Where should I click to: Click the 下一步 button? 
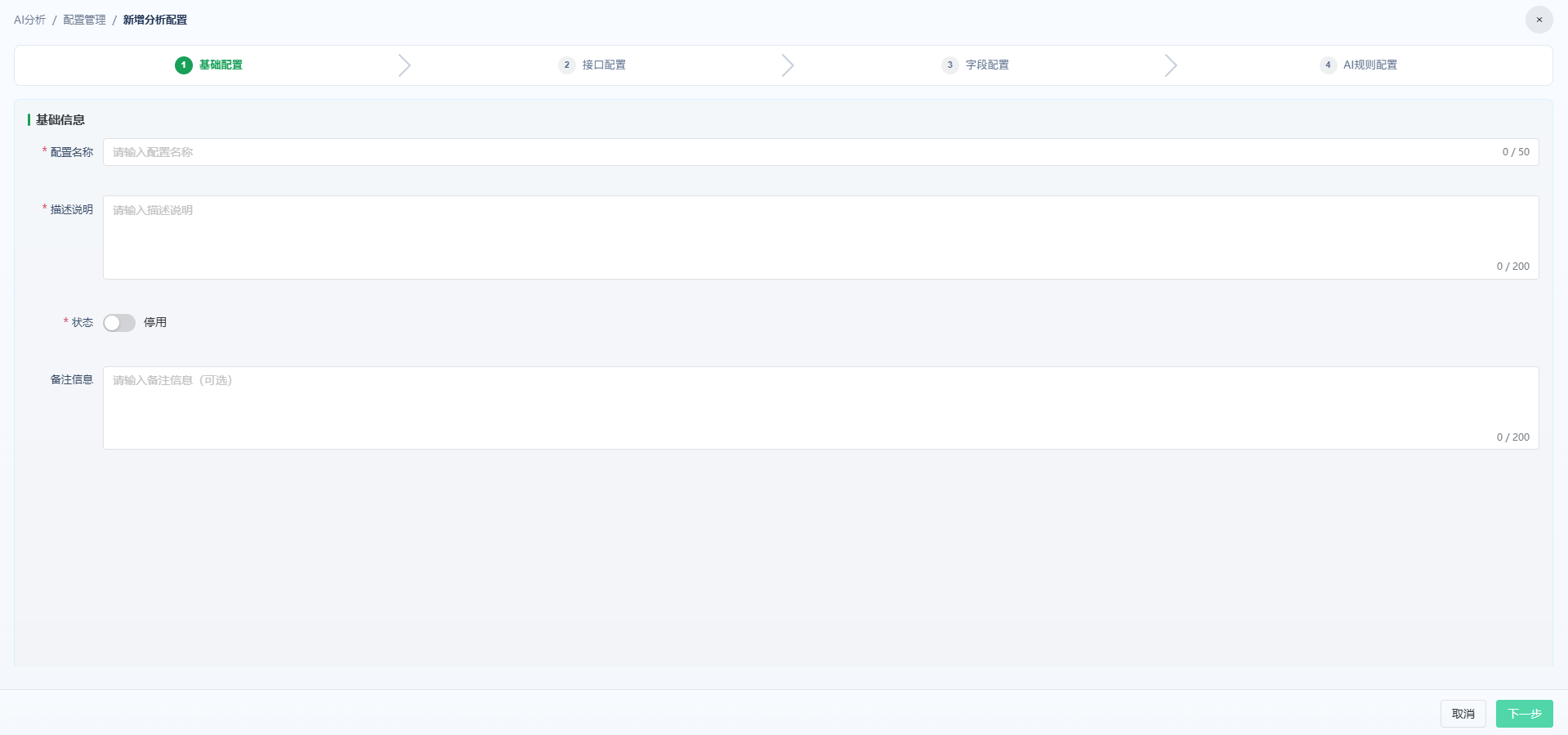pyautogui.click(x=1525, y=714)
